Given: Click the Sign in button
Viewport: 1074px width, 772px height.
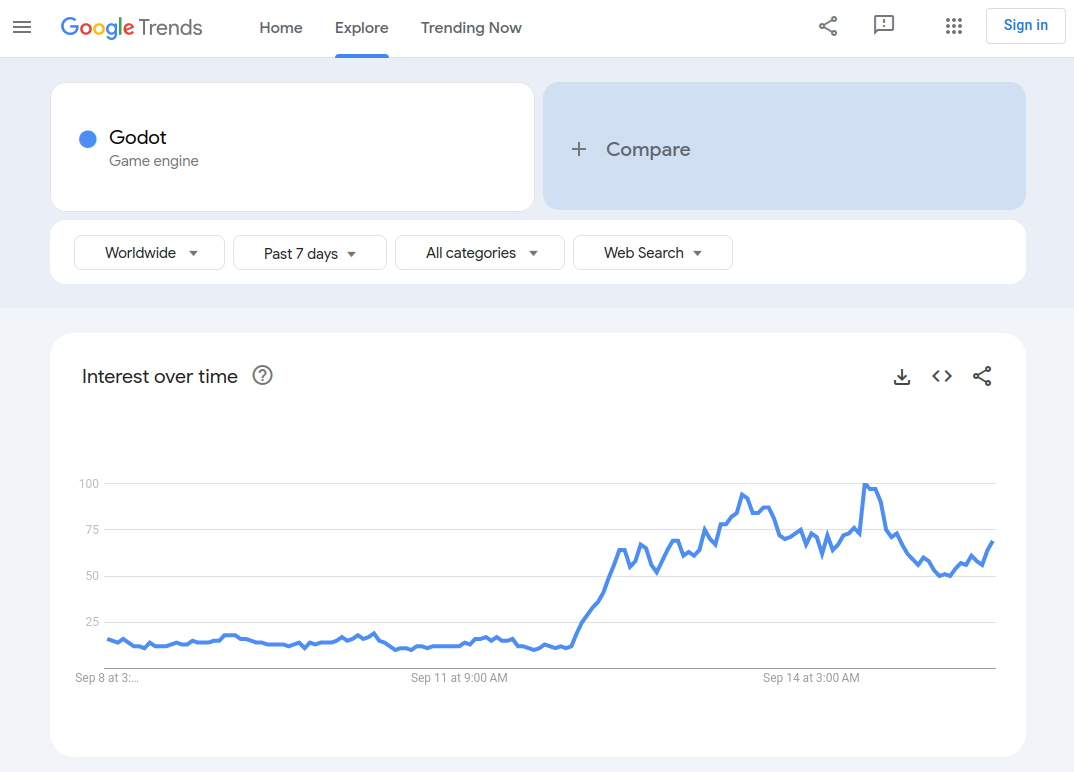Looking at the screenshot, I should [1025, 25].
